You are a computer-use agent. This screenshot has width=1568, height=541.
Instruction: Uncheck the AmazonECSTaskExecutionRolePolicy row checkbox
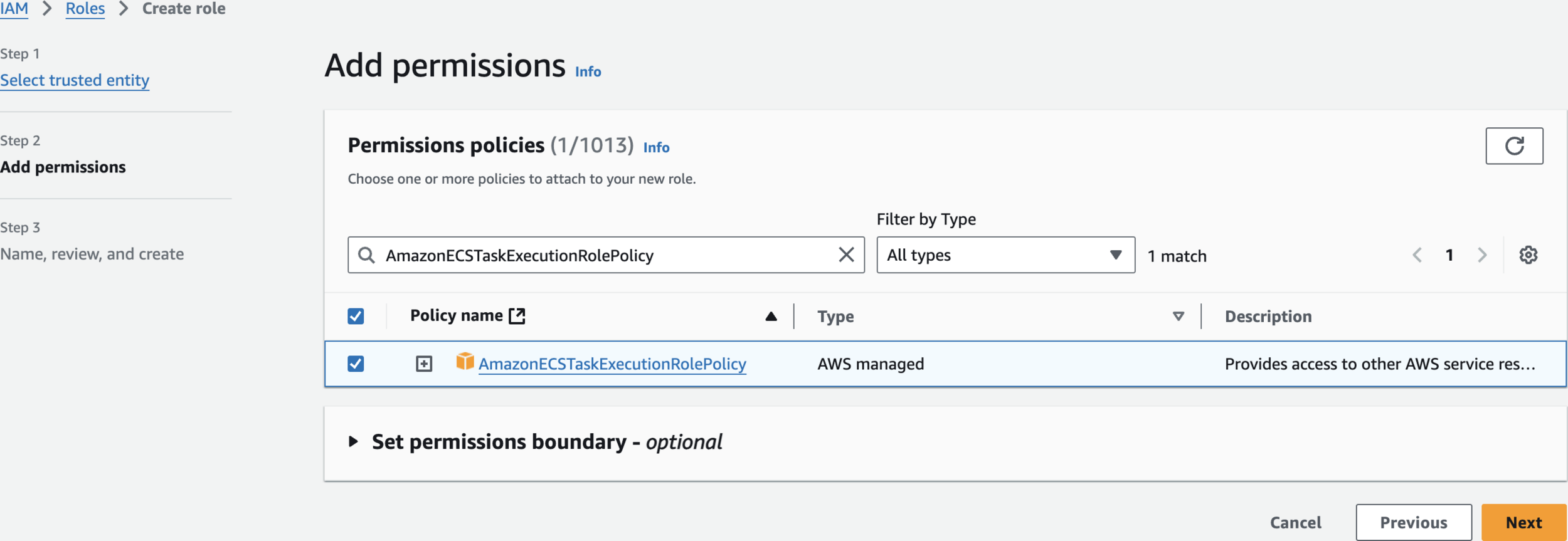tap(356, 364)
